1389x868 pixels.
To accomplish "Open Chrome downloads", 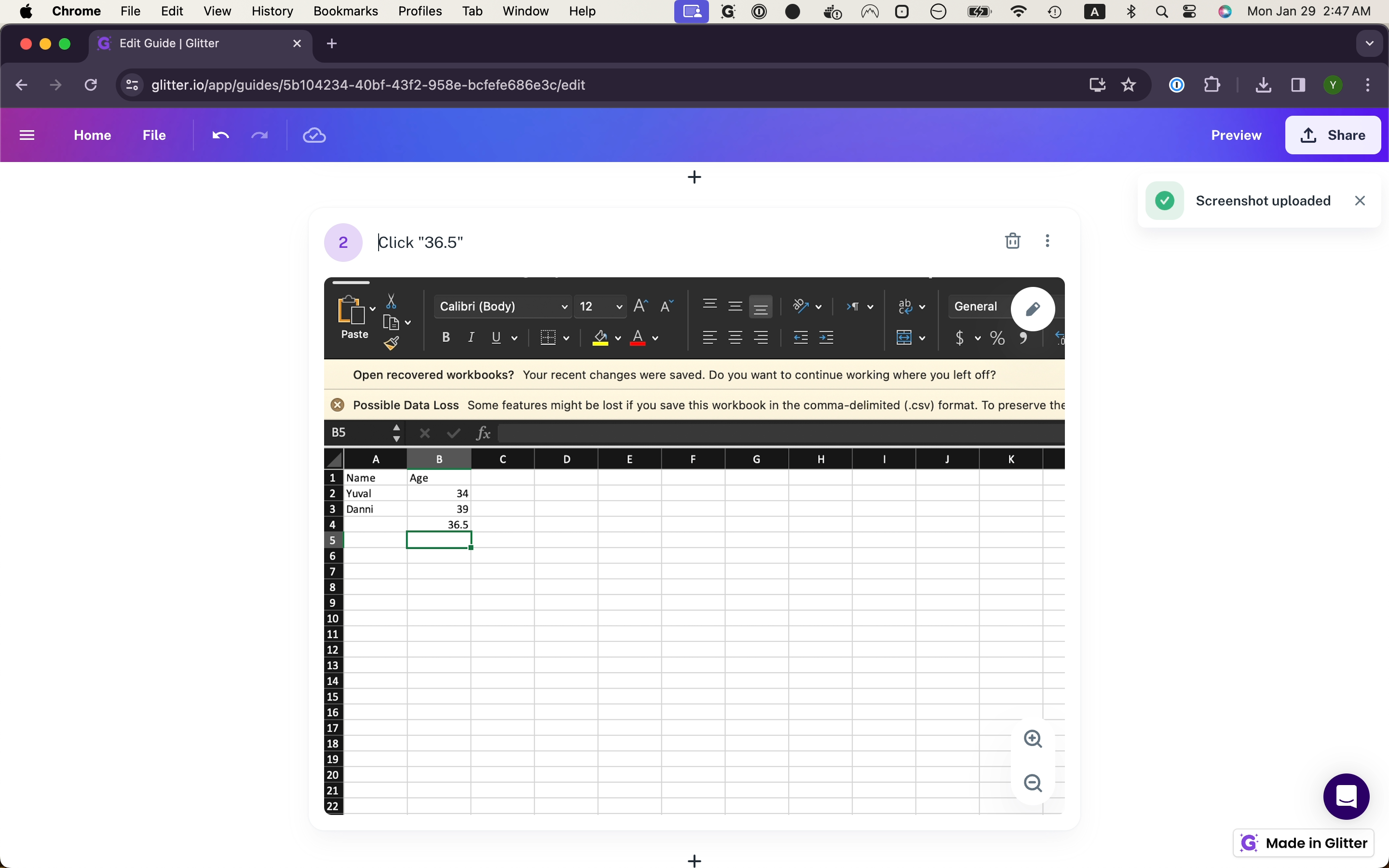I will [x=1263, y=85].
